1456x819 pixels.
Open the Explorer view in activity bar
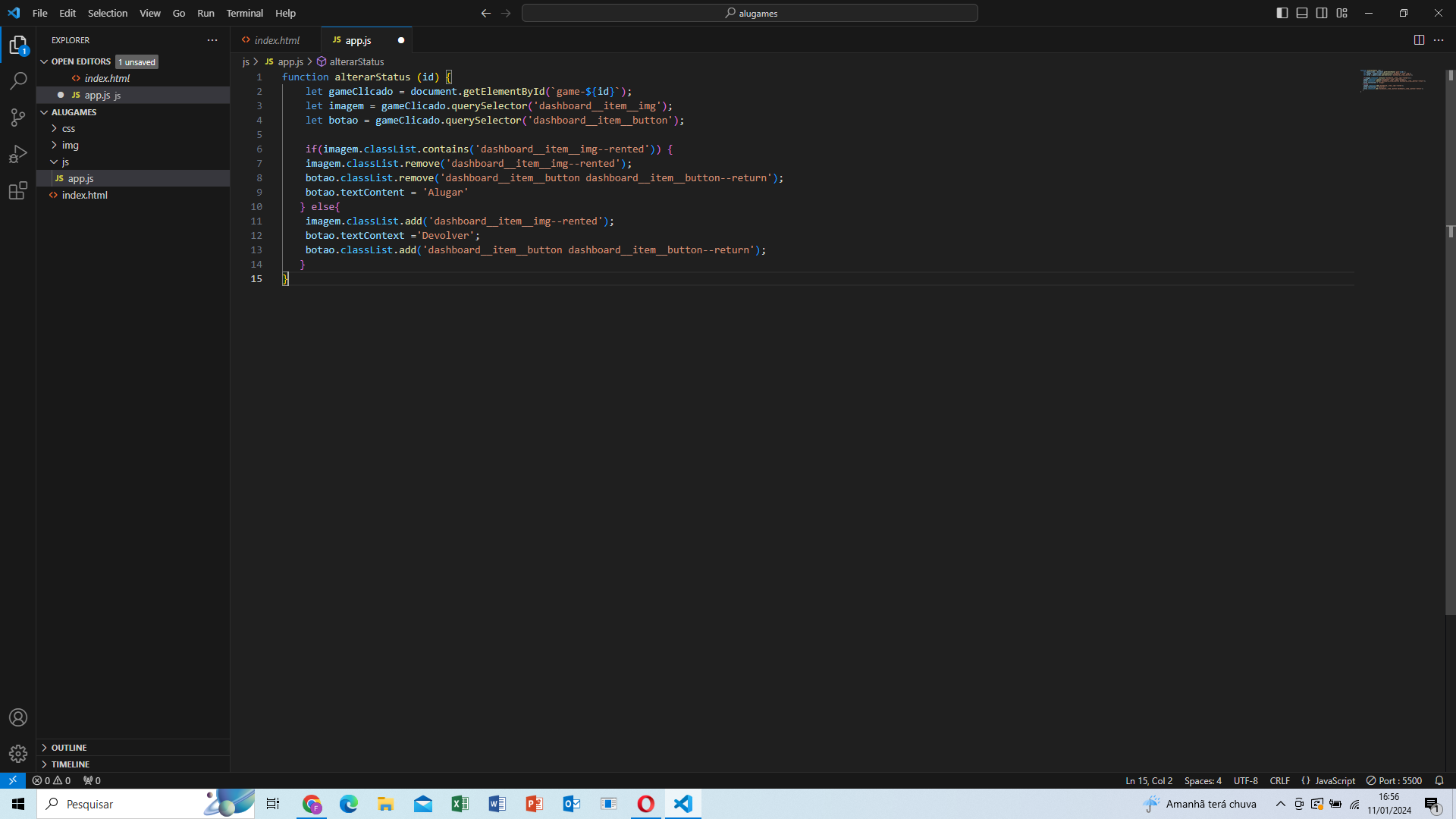[x=18, y=45]
